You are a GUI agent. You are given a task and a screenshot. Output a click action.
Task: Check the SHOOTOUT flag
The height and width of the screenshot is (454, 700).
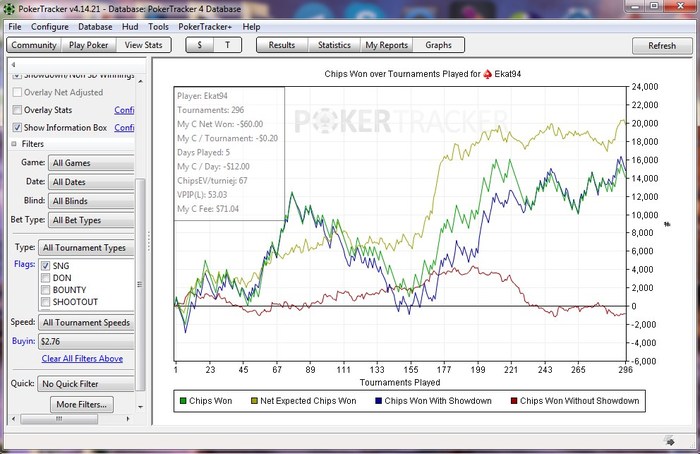click(45, 302)
